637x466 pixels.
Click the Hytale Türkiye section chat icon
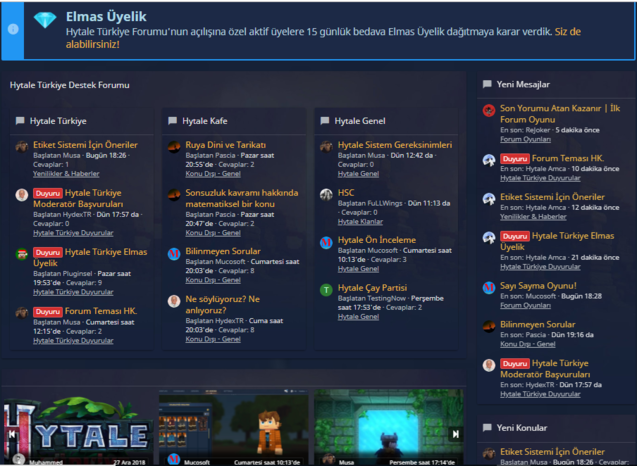20,121
